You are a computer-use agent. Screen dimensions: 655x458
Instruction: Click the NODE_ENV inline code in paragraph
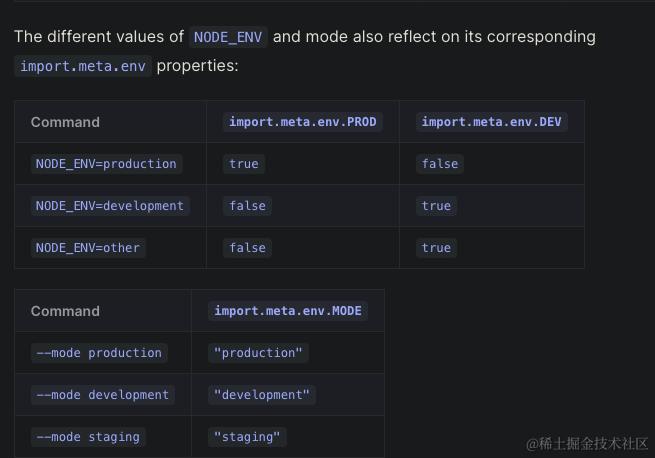[x=228, y=37]
